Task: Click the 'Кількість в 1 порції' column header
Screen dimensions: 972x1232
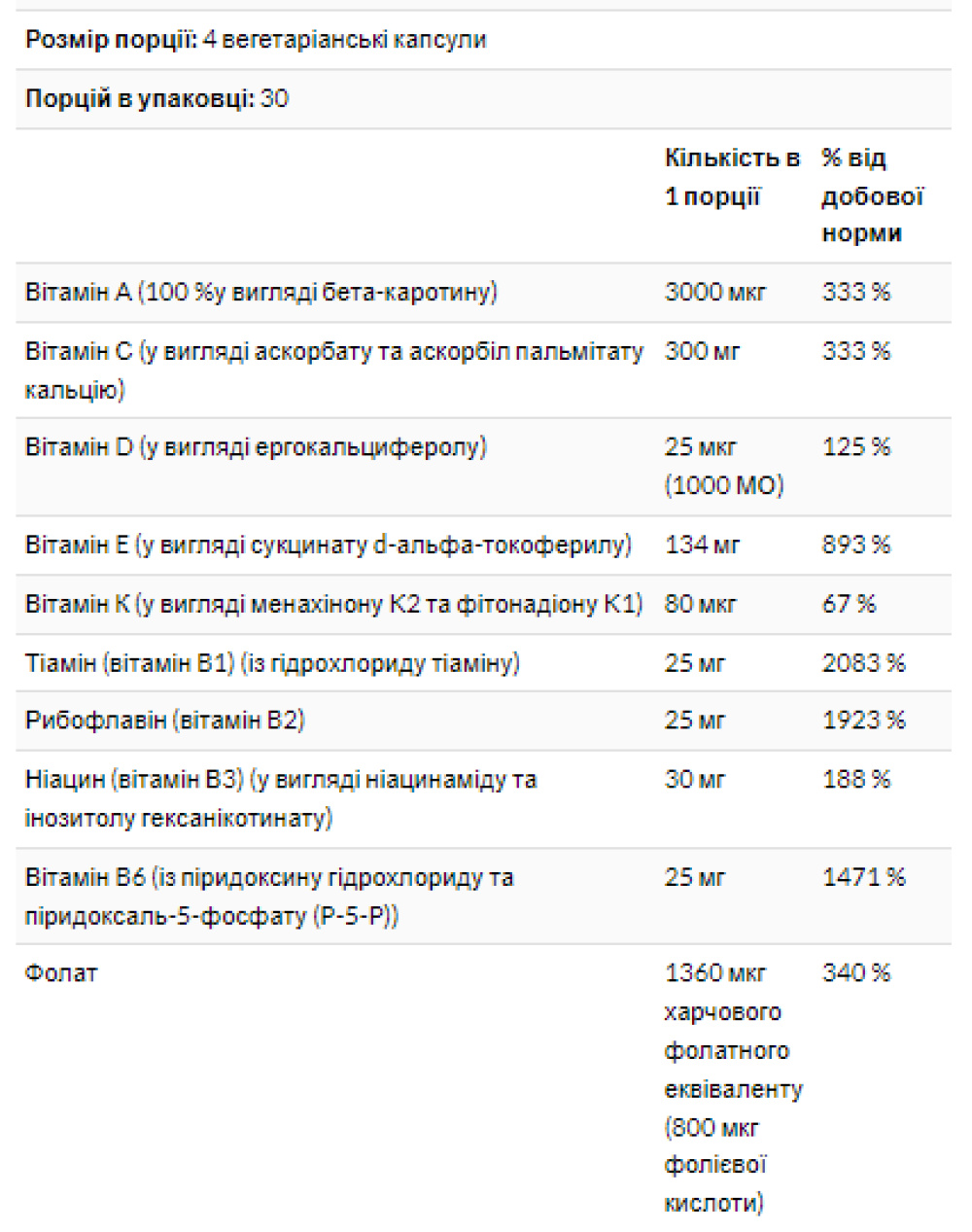Action: click(732, 177)
